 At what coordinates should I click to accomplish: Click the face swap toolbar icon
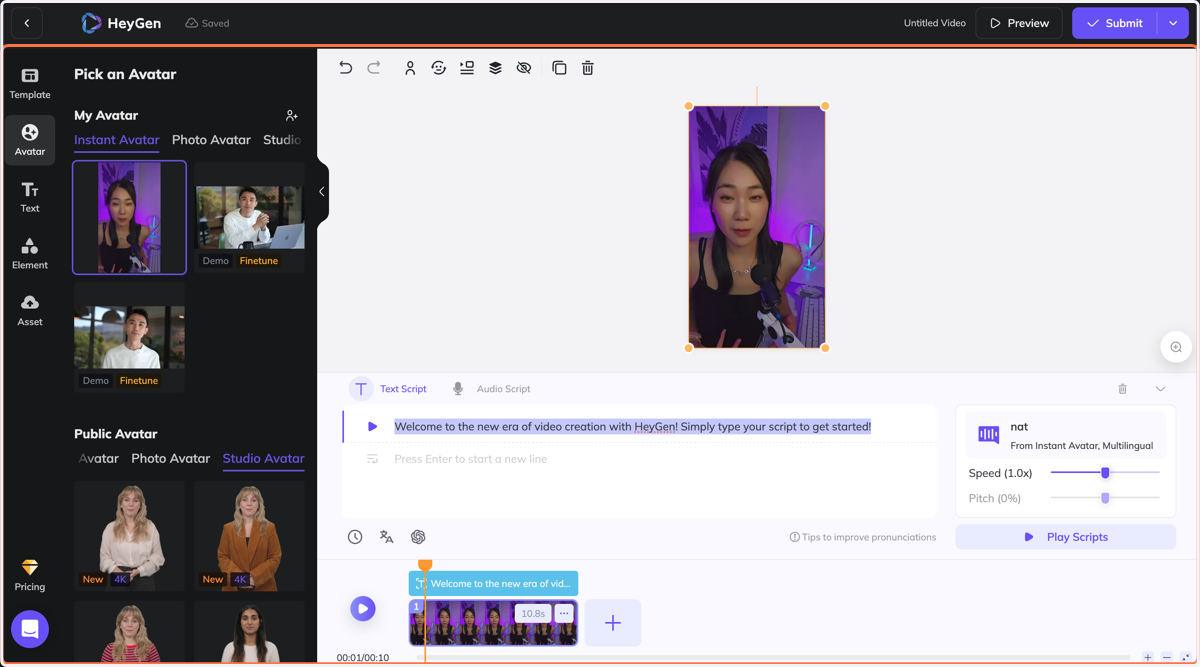[x=438, y=68]
